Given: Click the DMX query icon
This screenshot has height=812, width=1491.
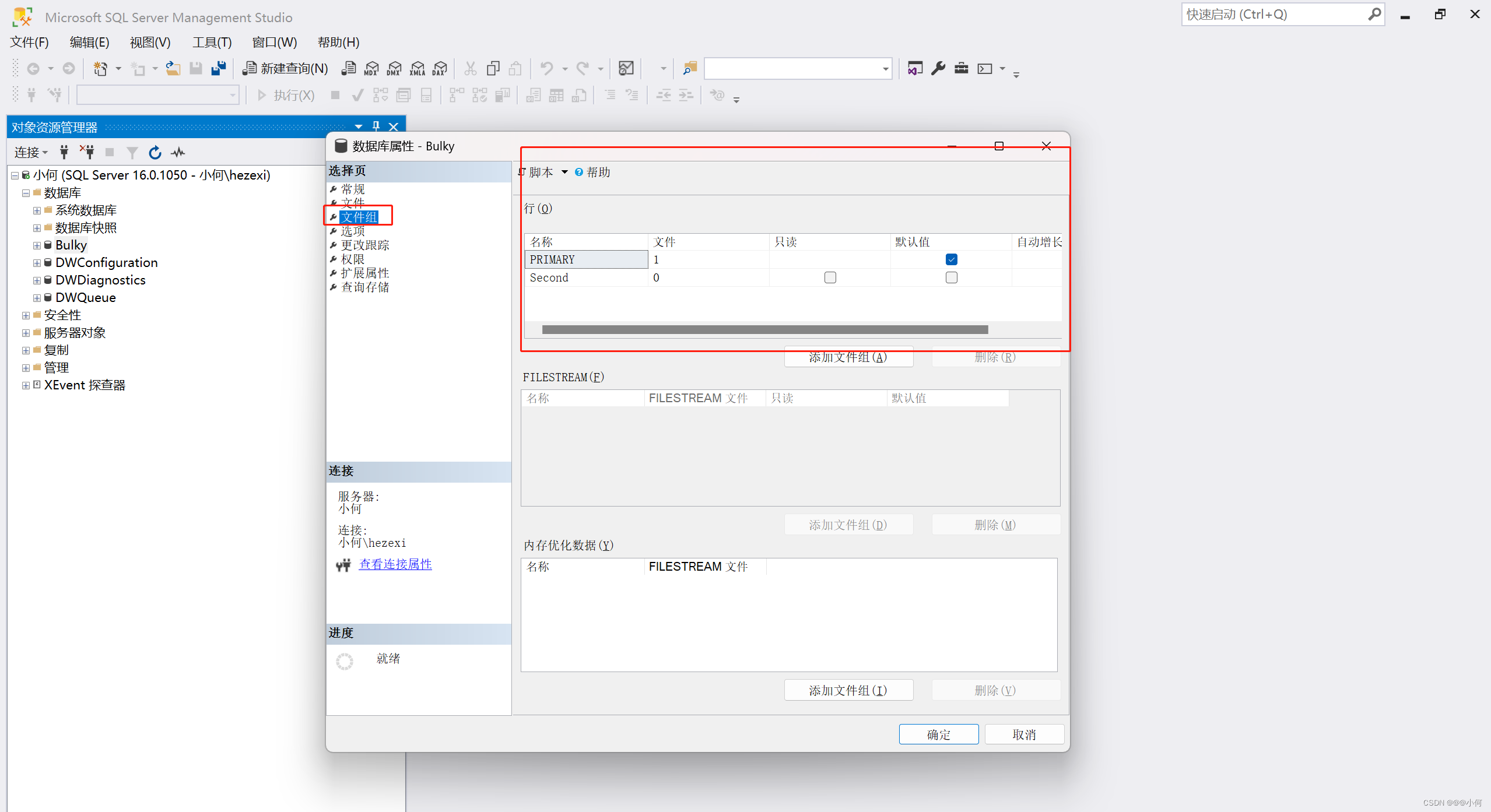Looking at the screenshot, I should point(394,68).
